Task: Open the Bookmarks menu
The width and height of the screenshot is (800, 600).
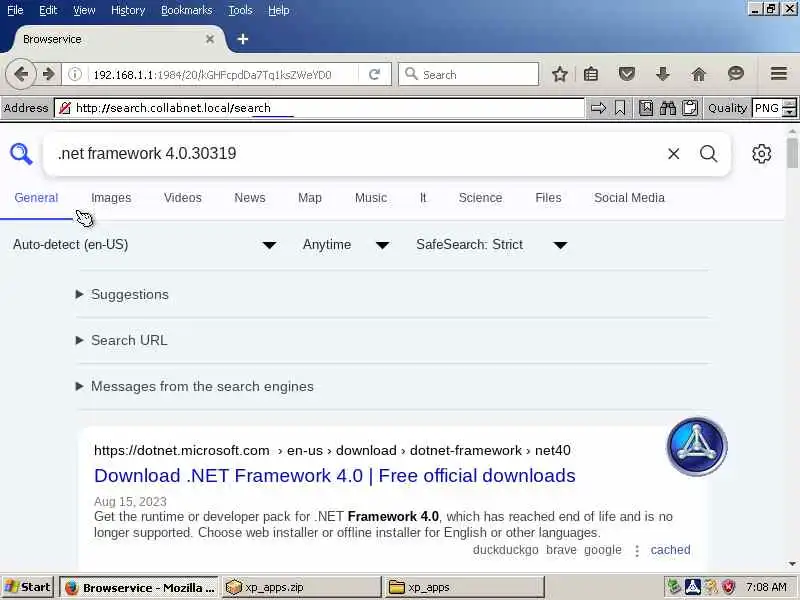Action: click(187, 10)
